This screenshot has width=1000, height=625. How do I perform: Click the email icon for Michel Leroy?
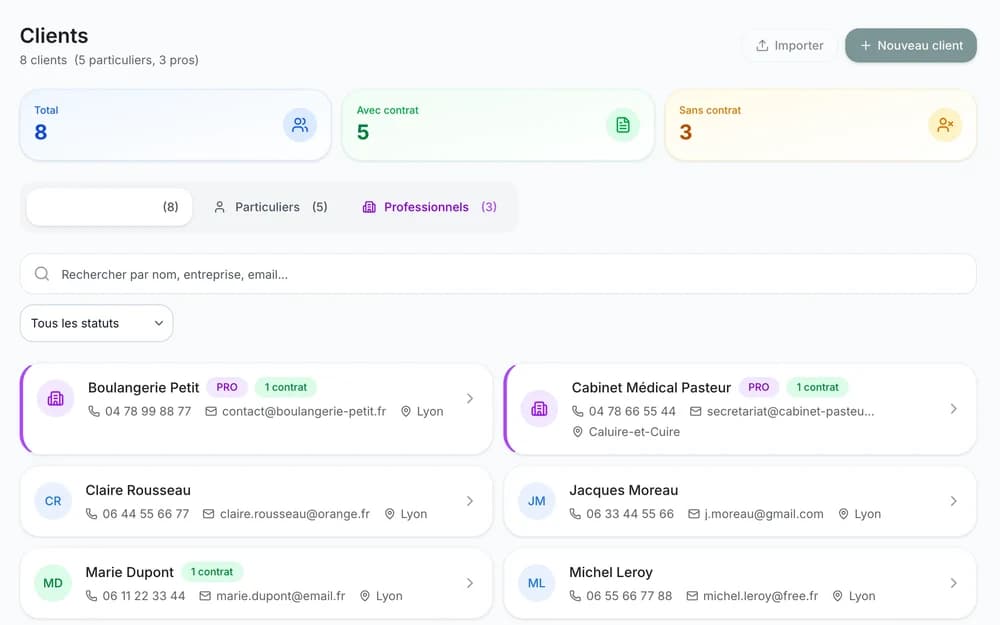692,596
